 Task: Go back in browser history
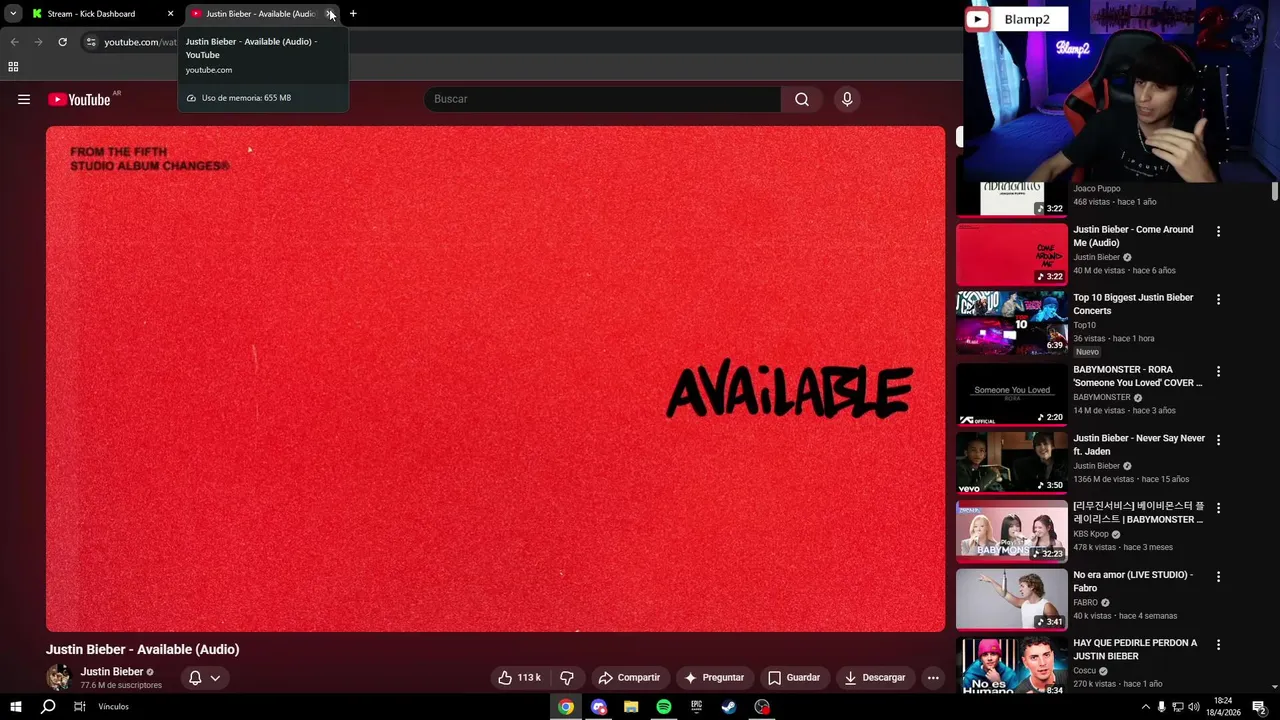(14, 42)
